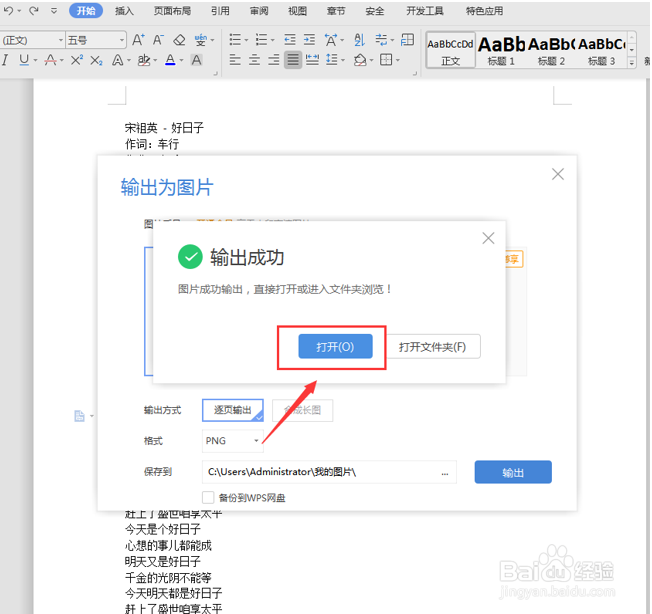Click the Chinese layout character scaling icon
This screenshot has height=614, width=652.
click(331, 40)
